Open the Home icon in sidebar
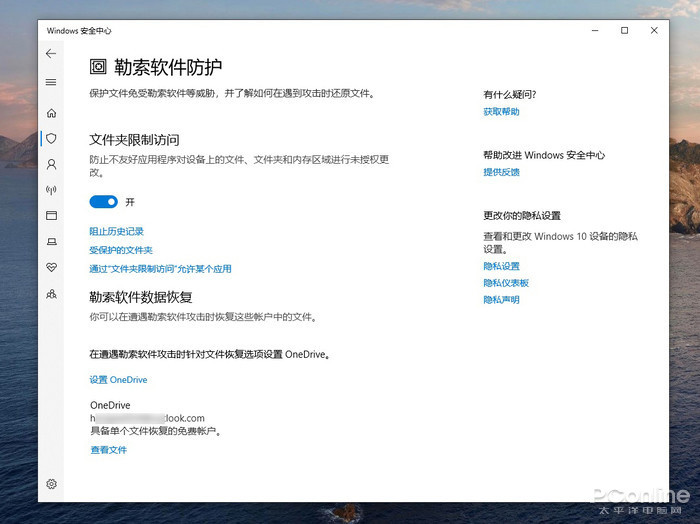700x524 pixels. tap(51, 113)
